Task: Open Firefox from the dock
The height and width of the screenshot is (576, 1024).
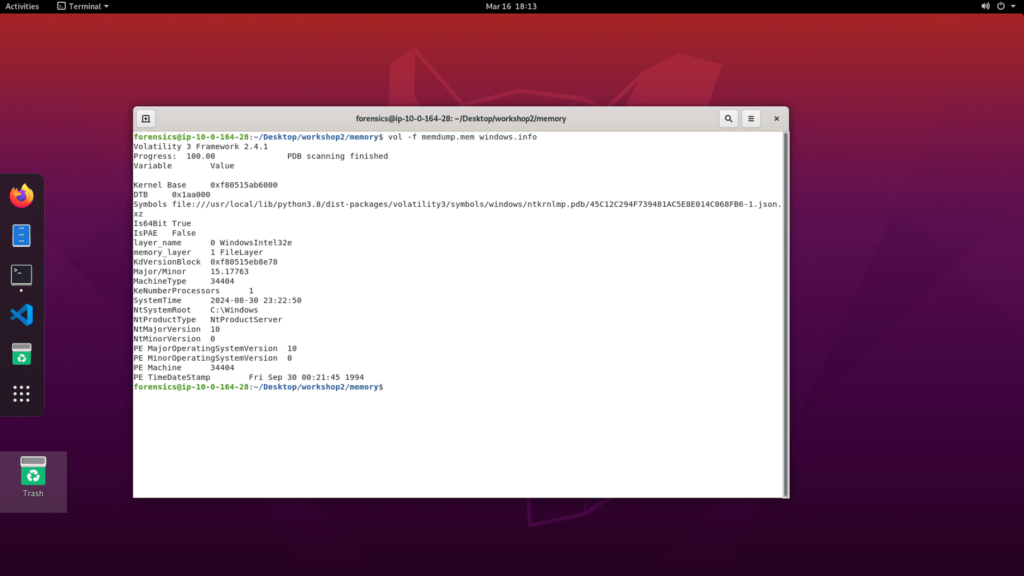Action: [x=22, y=196]
